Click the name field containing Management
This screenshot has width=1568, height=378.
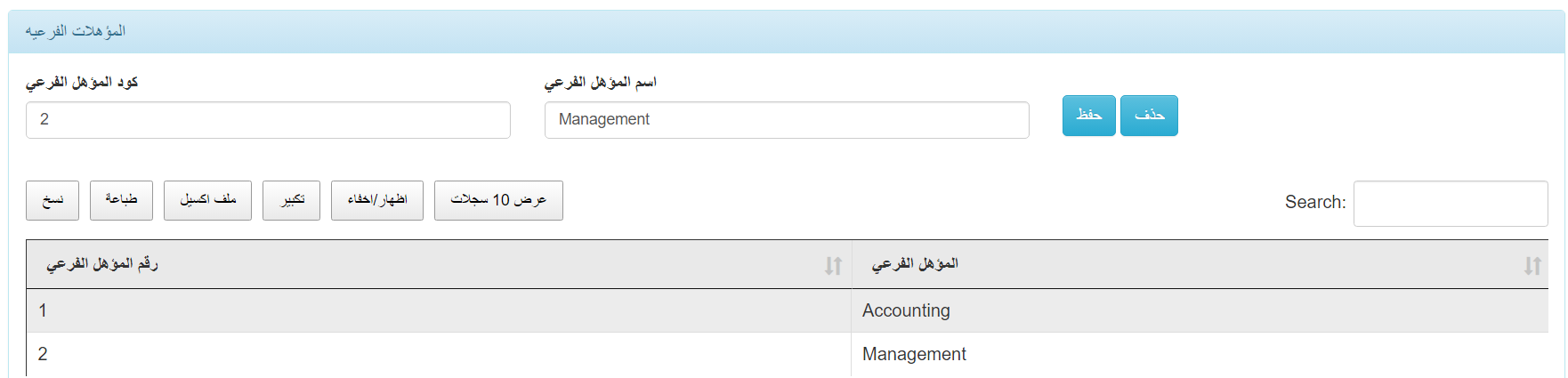(787, 120)
